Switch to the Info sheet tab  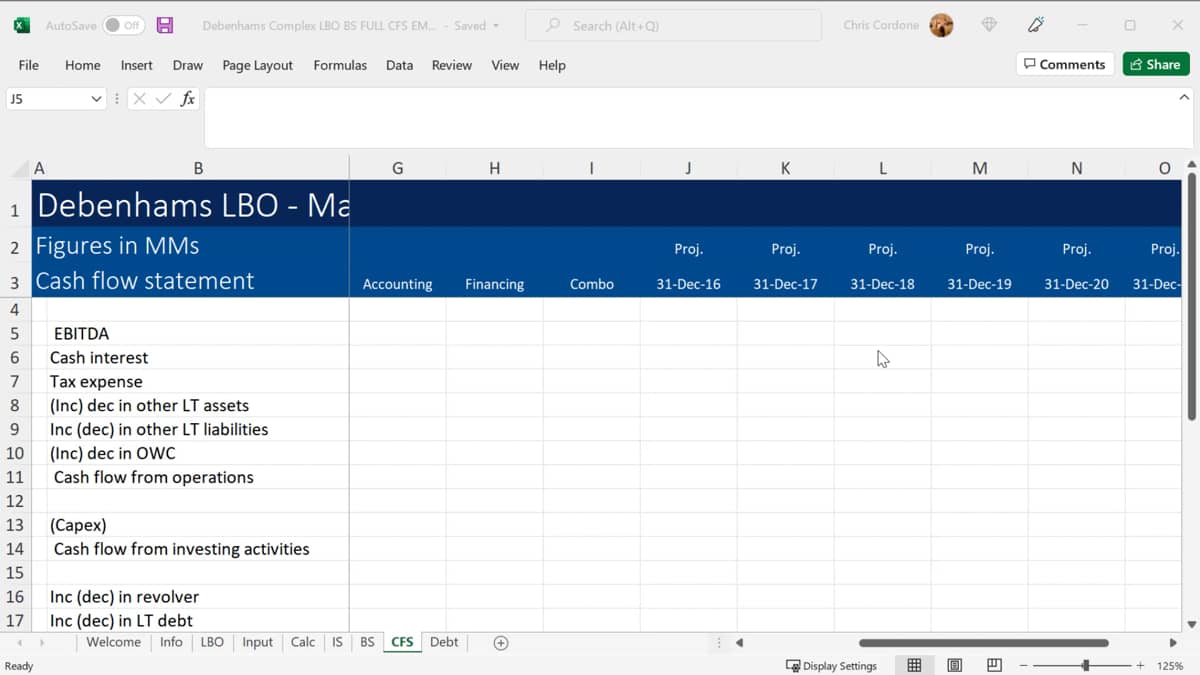(x=171, y=642)
